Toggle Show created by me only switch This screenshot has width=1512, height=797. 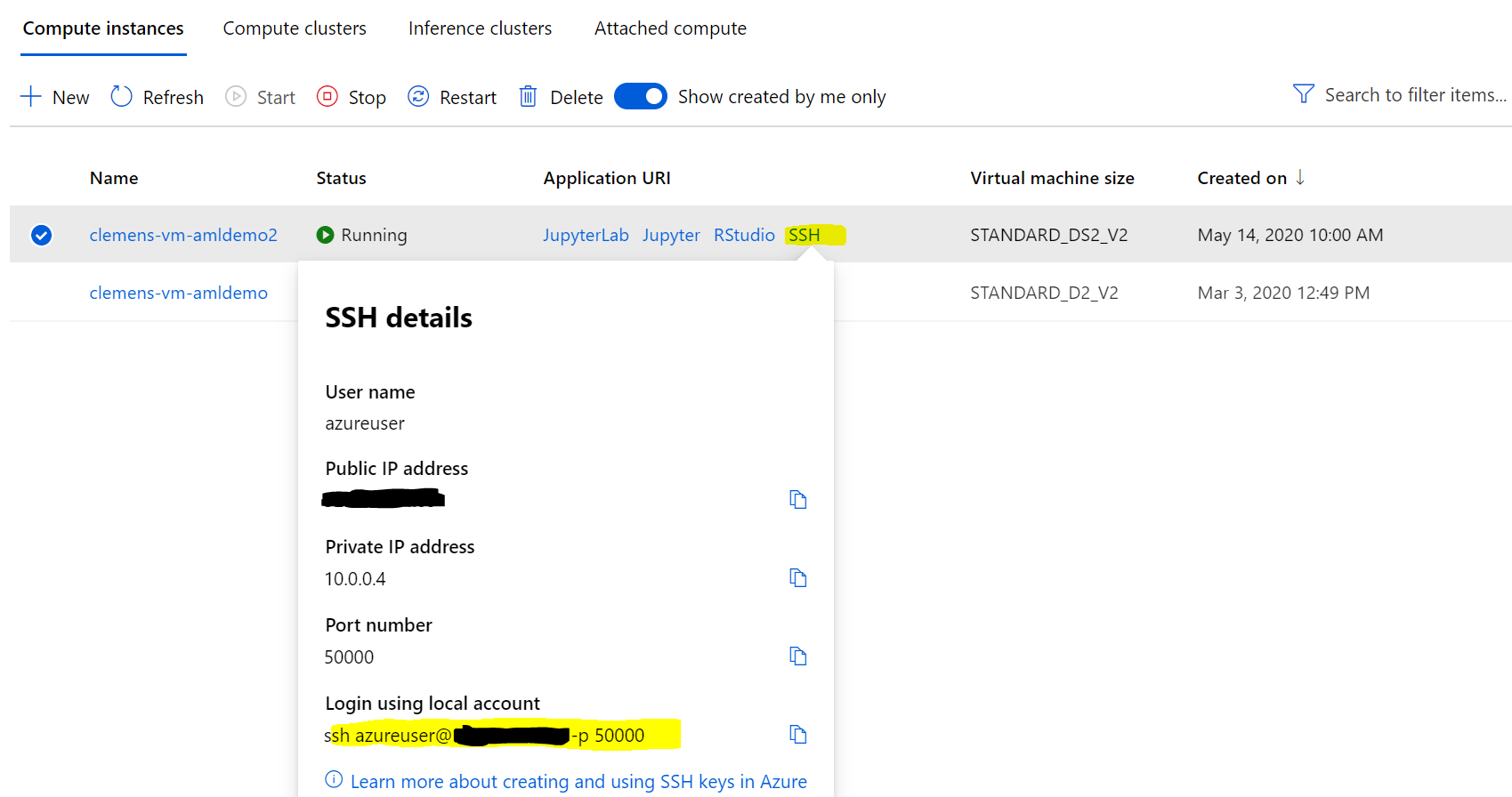[641, 96]
